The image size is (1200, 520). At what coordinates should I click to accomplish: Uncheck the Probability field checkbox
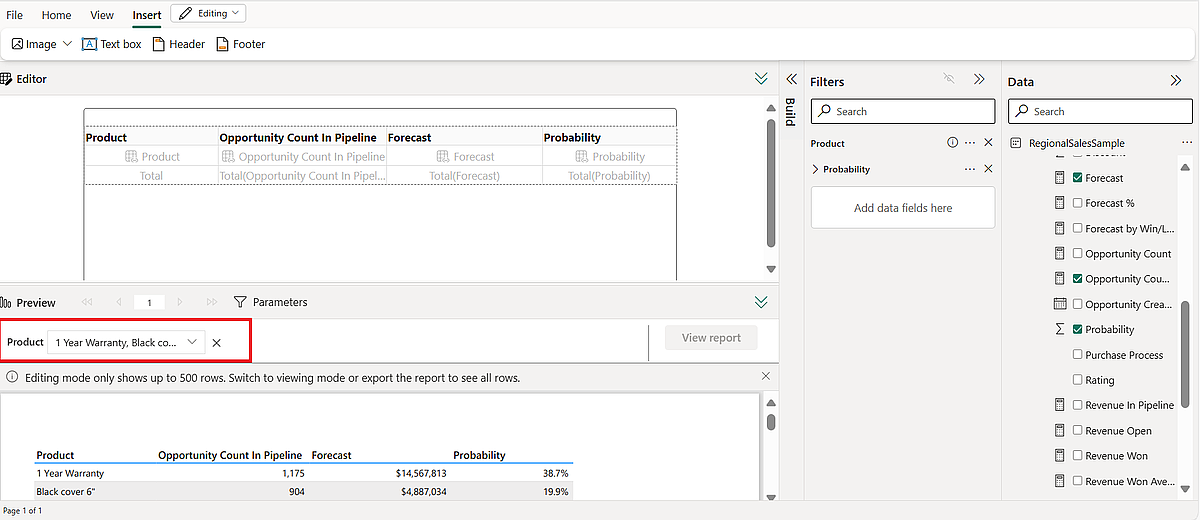point(1077,329)
